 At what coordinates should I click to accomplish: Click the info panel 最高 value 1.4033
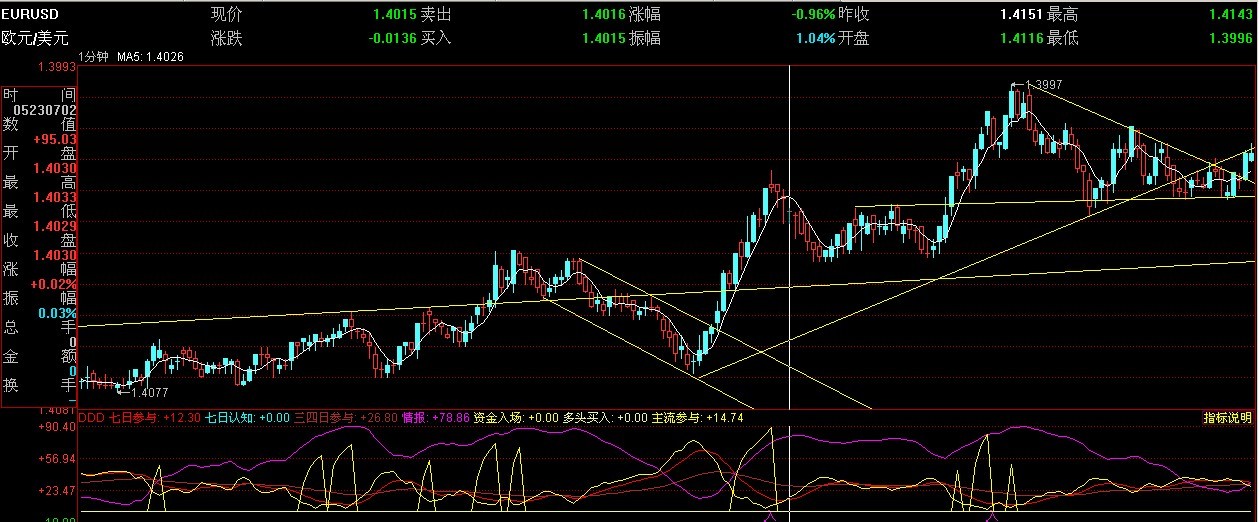coord(57,197)
